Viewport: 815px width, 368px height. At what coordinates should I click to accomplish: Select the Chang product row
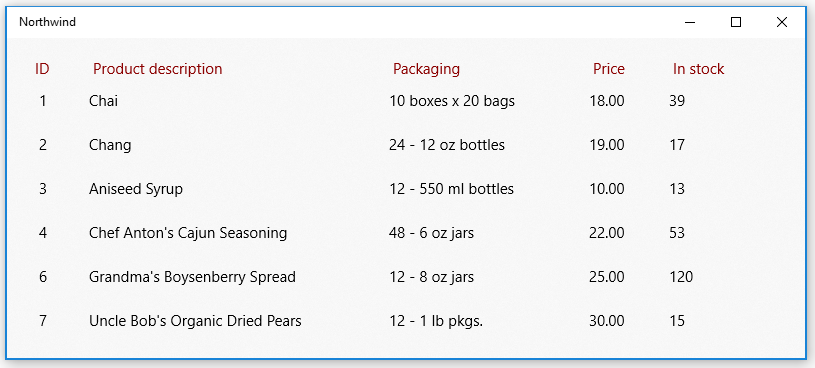(x=405, y=144)
